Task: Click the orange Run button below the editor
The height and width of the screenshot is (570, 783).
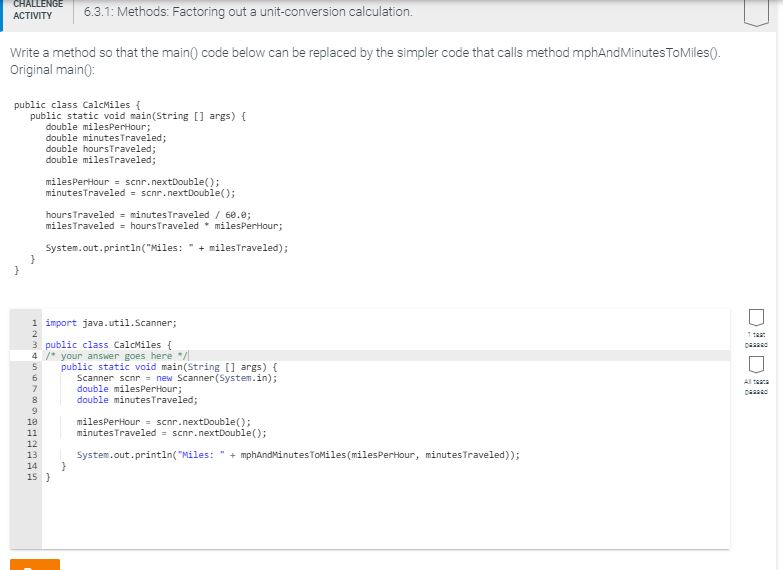Action: [x=35, y=565]
